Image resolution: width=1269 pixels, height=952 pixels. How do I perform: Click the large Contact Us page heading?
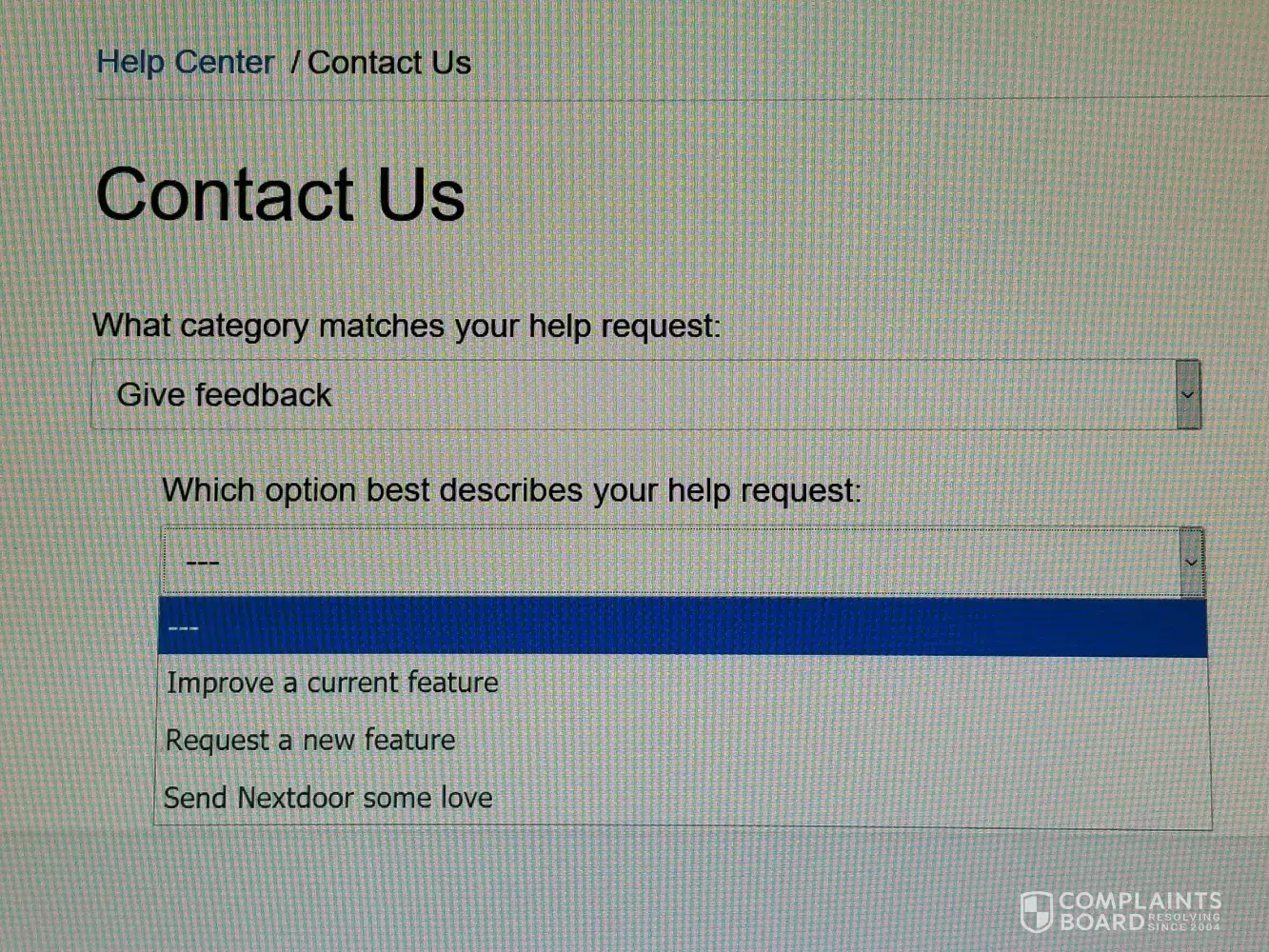(280, 194)
